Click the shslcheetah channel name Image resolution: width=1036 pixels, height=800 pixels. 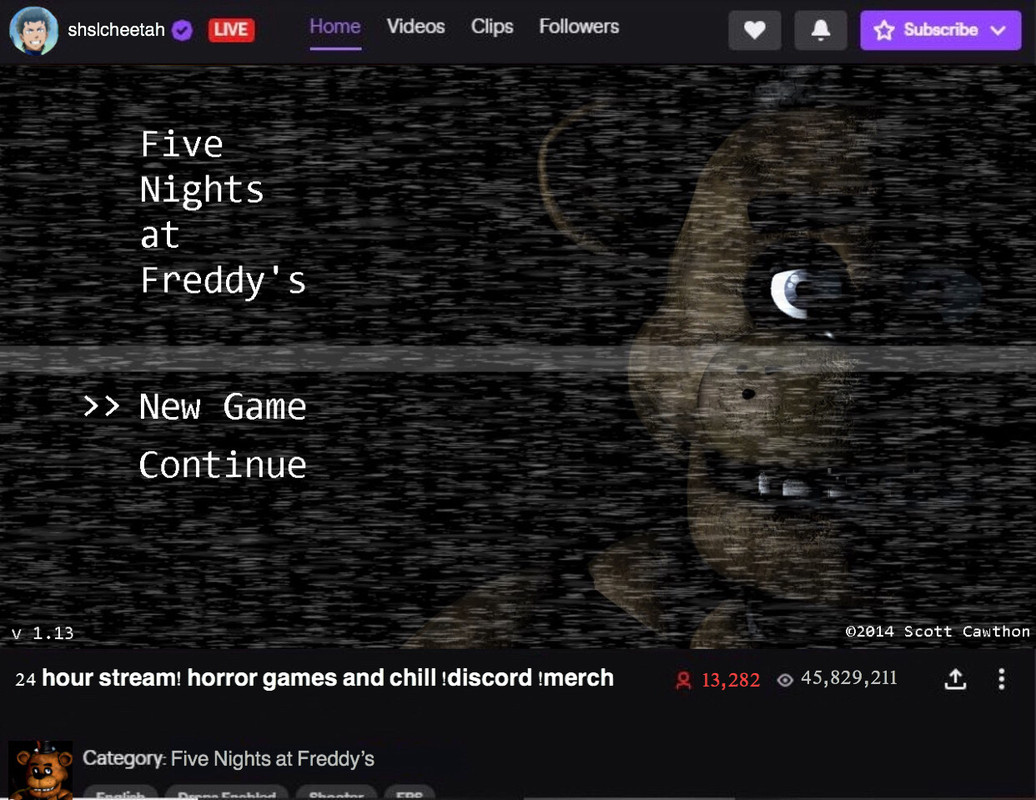tap(116, 30)
